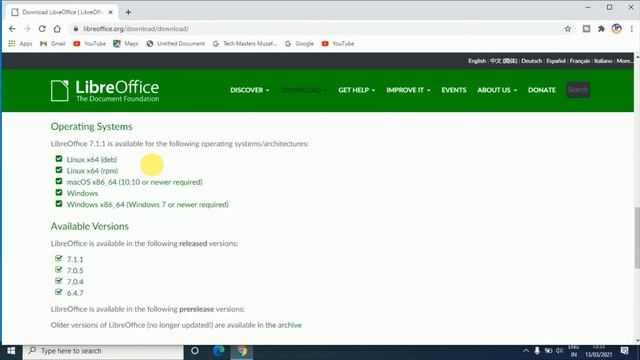640x360 pixels.
Task: Show More languages
Action: (x=624, y=61)
